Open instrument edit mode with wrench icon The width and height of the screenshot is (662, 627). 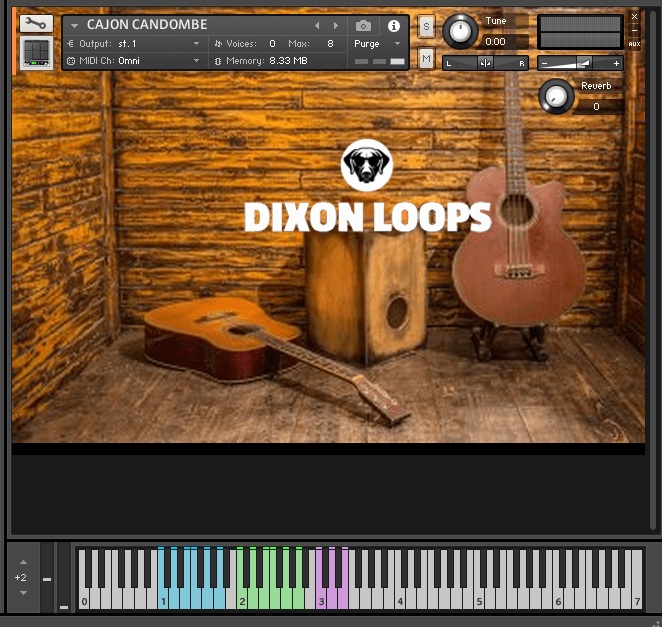point(37,24)
